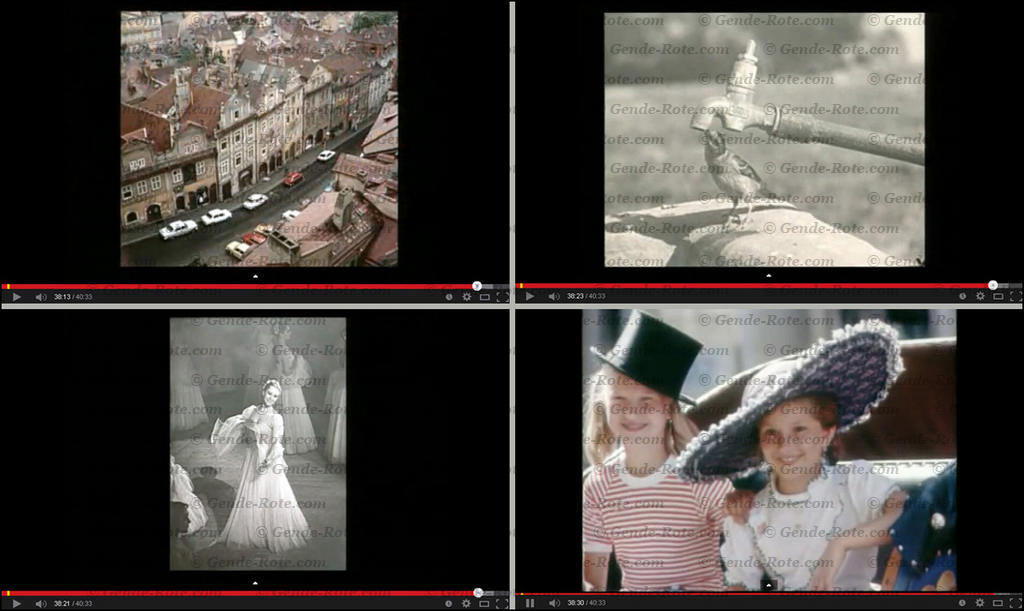Play the top-left rooftops video

coord(16,297)
